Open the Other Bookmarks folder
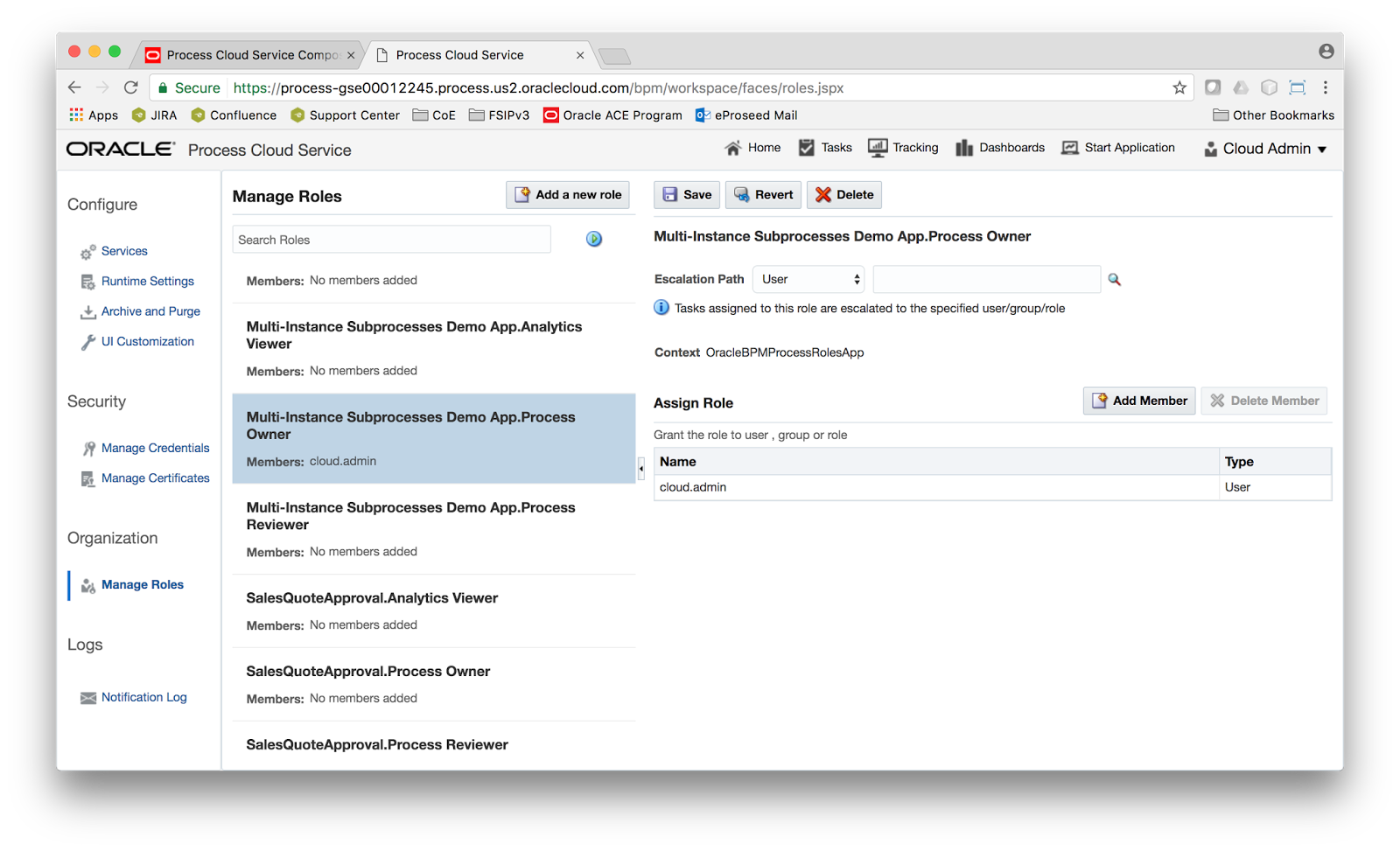 [1273, 115]
